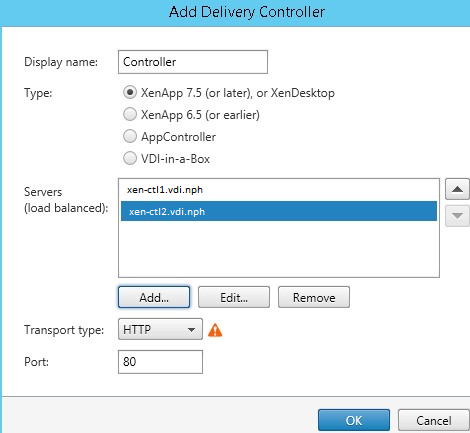
Task: Click the orange warning icon beside HTTP
Action: (215, 330)
